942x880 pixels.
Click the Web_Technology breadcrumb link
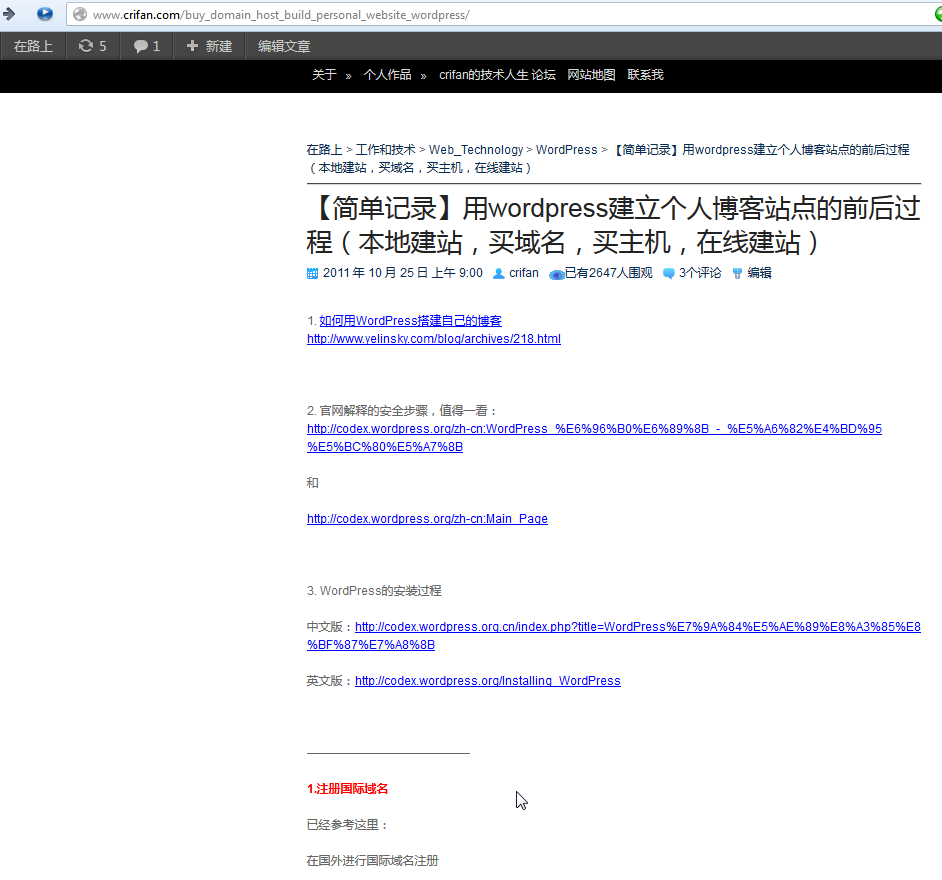[476, 150]
